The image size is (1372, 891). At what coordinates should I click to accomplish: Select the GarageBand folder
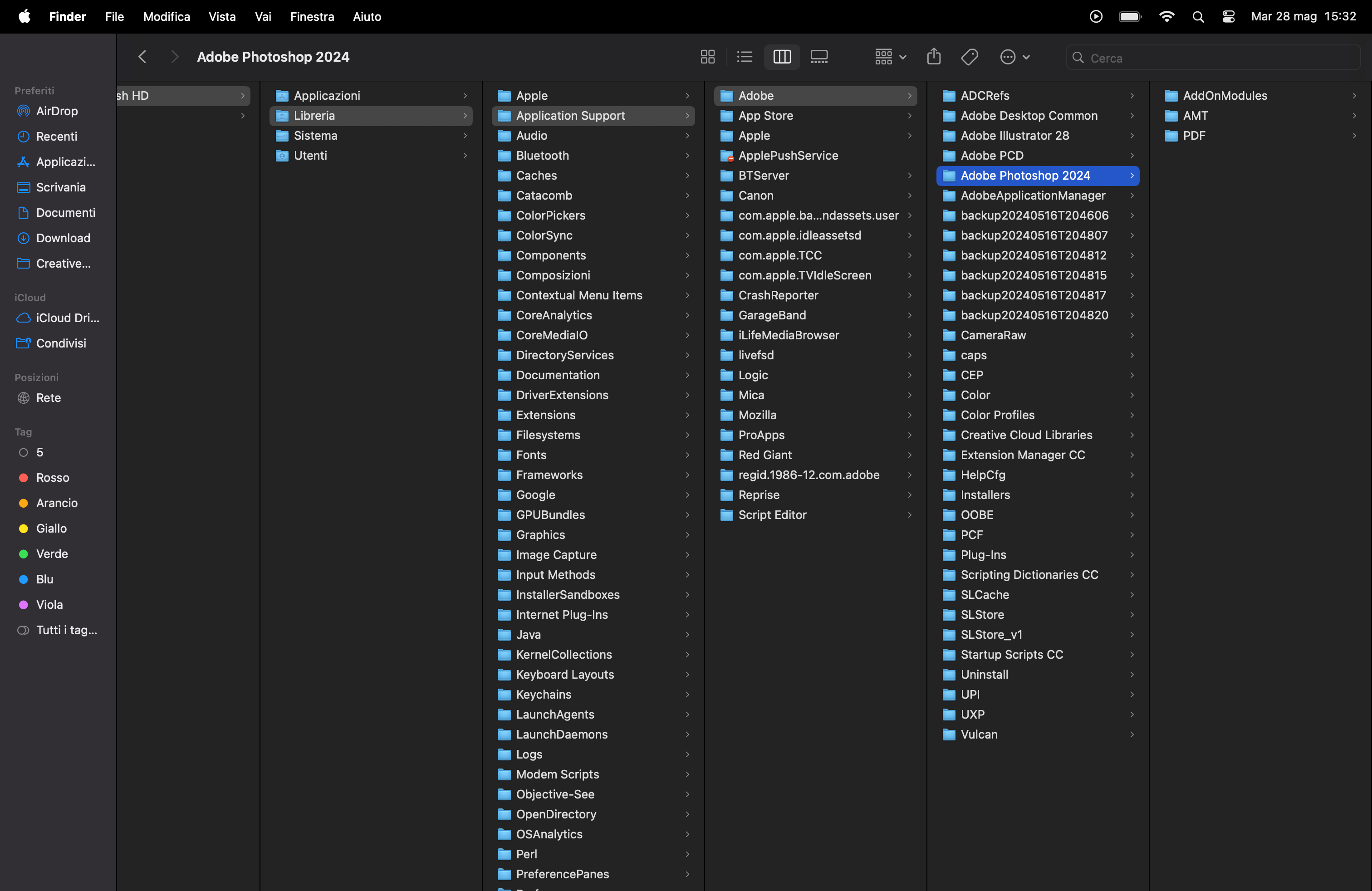click(816, 315)
